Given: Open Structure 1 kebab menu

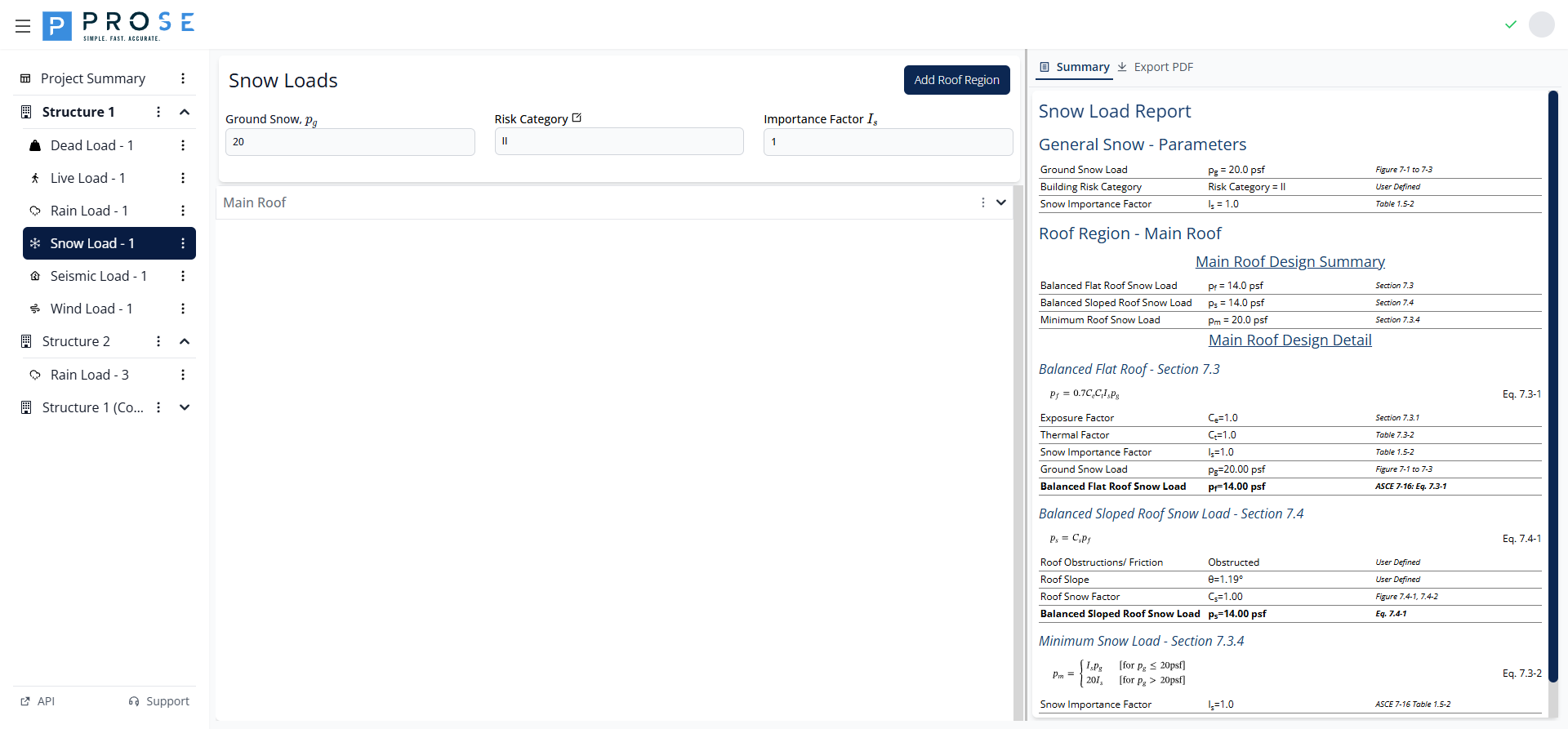Looking at the screenshot, I should [x=158, y=112].
